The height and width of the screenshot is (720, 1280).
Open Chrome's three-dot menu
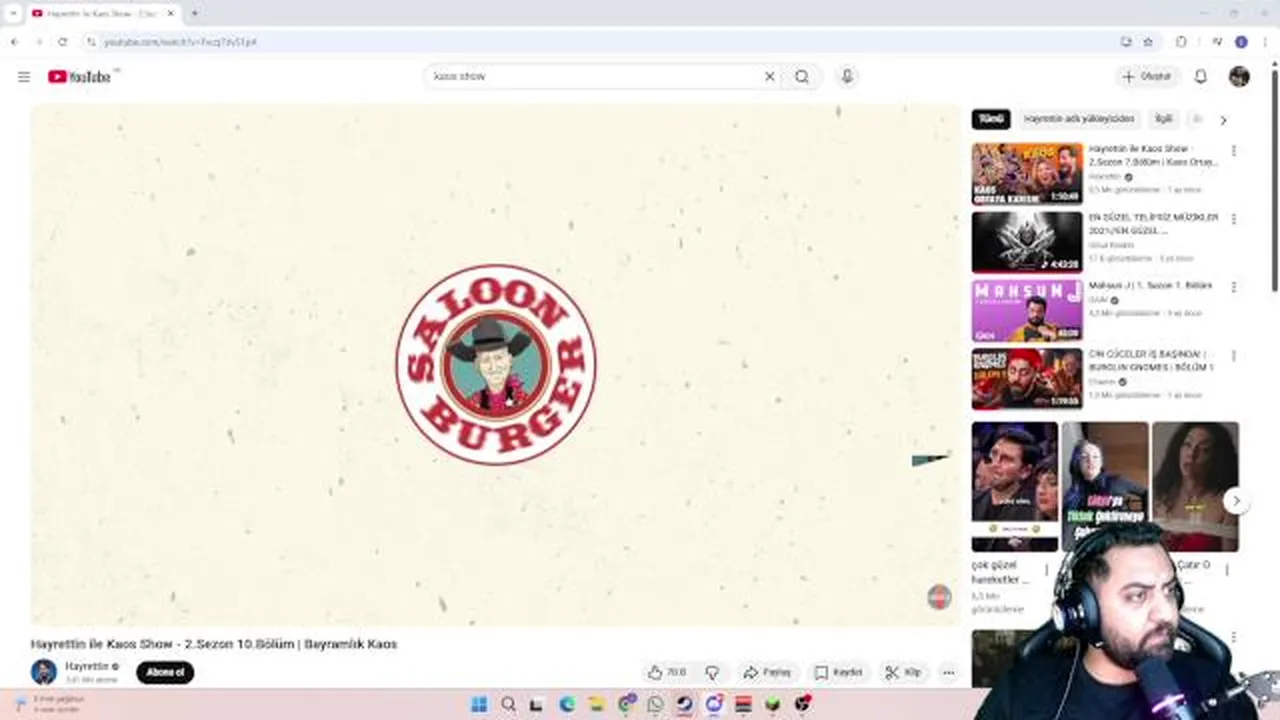1265,42
